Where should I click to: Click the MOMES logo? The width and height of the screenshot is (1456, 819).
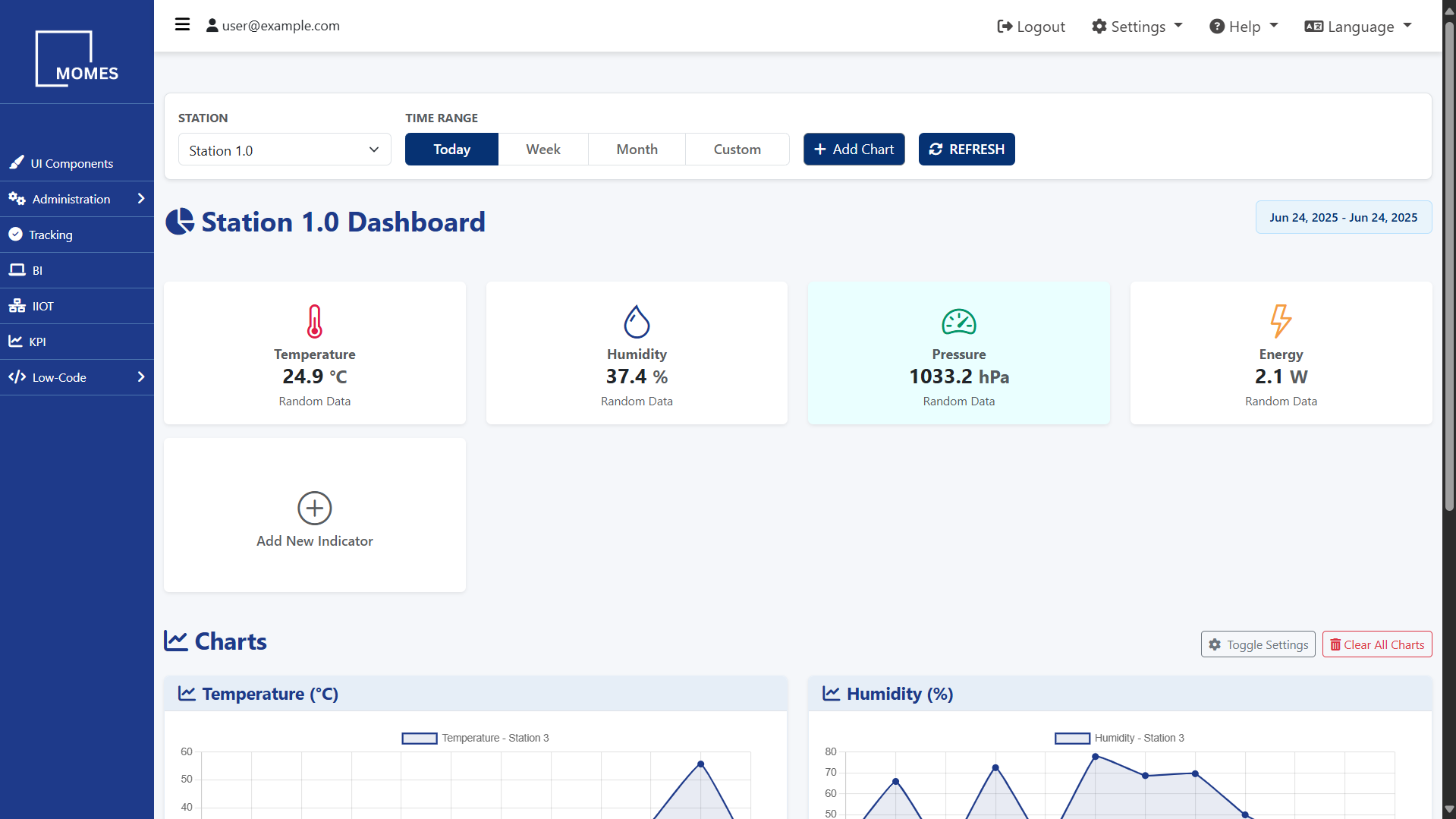pos(77,58)
